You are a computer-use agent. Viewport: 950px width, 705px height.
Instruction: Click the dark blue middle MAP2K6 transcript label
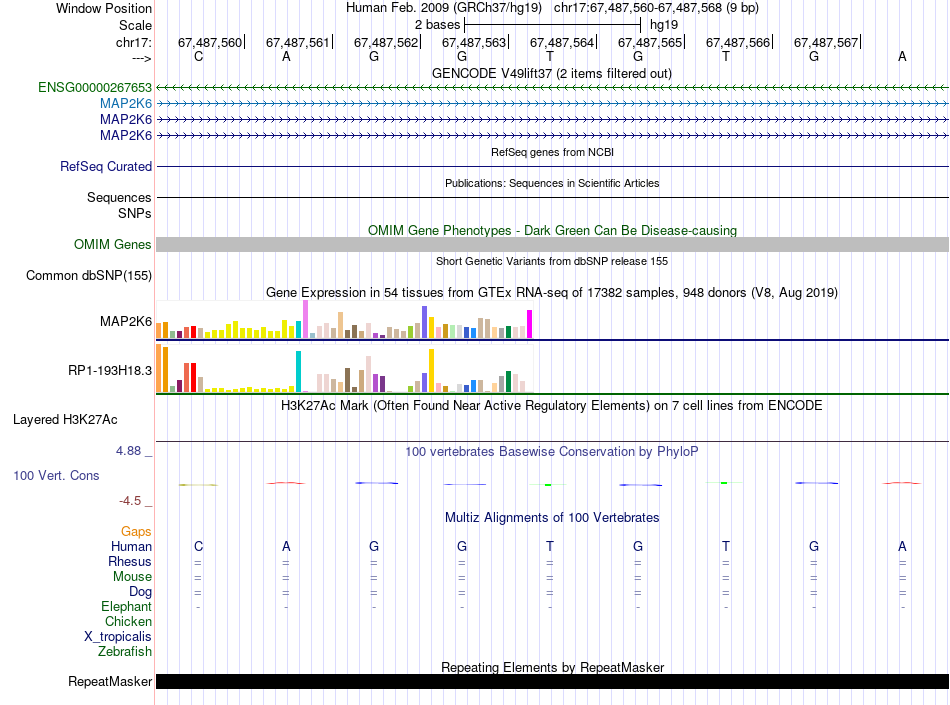[126, 119]
